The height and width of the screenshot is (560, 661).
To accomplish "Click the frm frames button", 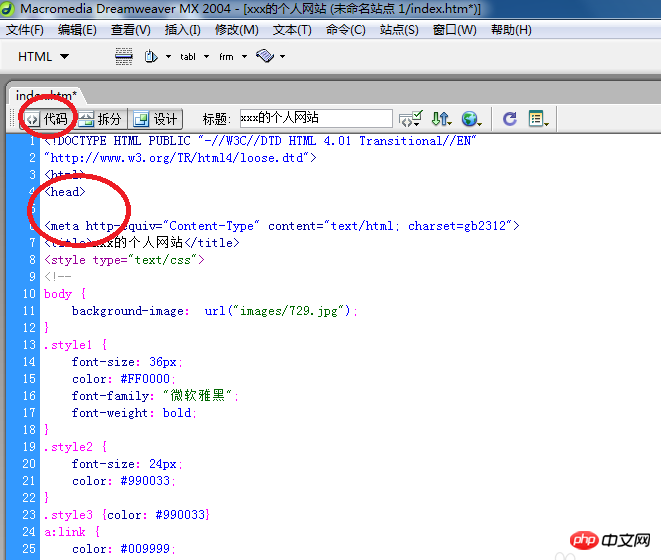I will point(226,57).
